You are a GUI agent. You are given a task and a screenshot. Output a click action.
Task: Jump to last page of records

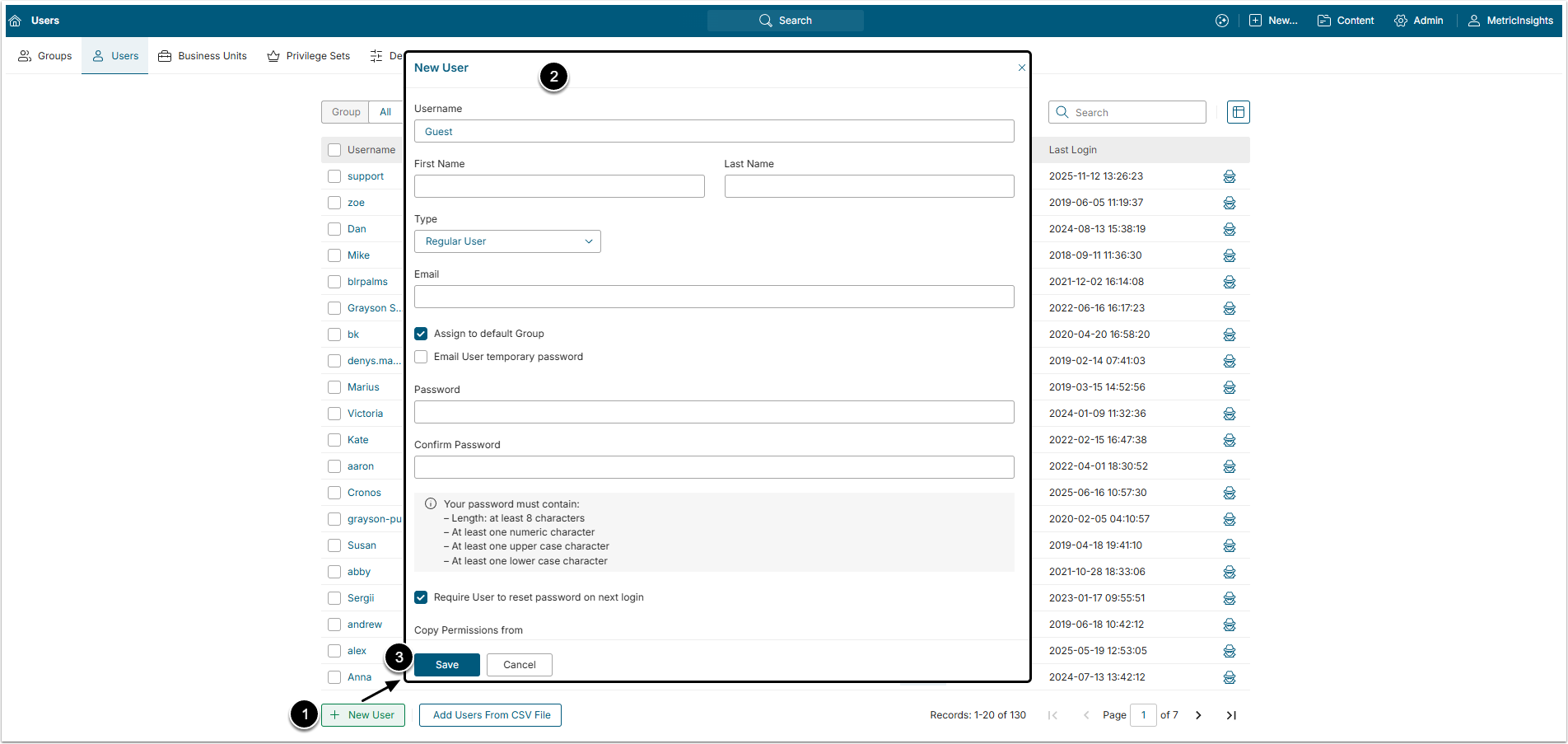(1231, 715)
